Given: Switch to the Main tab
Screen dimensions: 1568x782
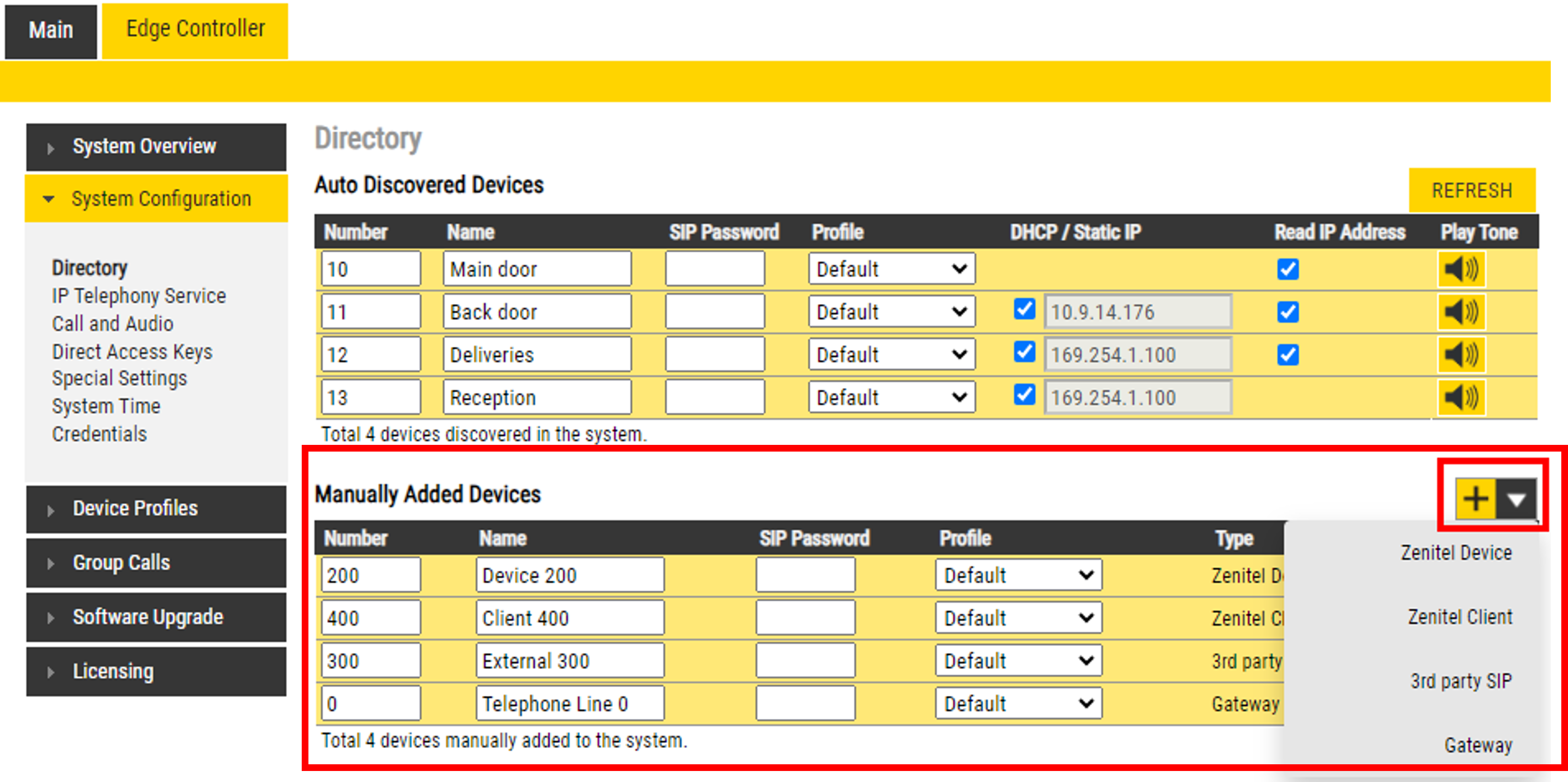Looking at the screenshot, I should [50, 31].
